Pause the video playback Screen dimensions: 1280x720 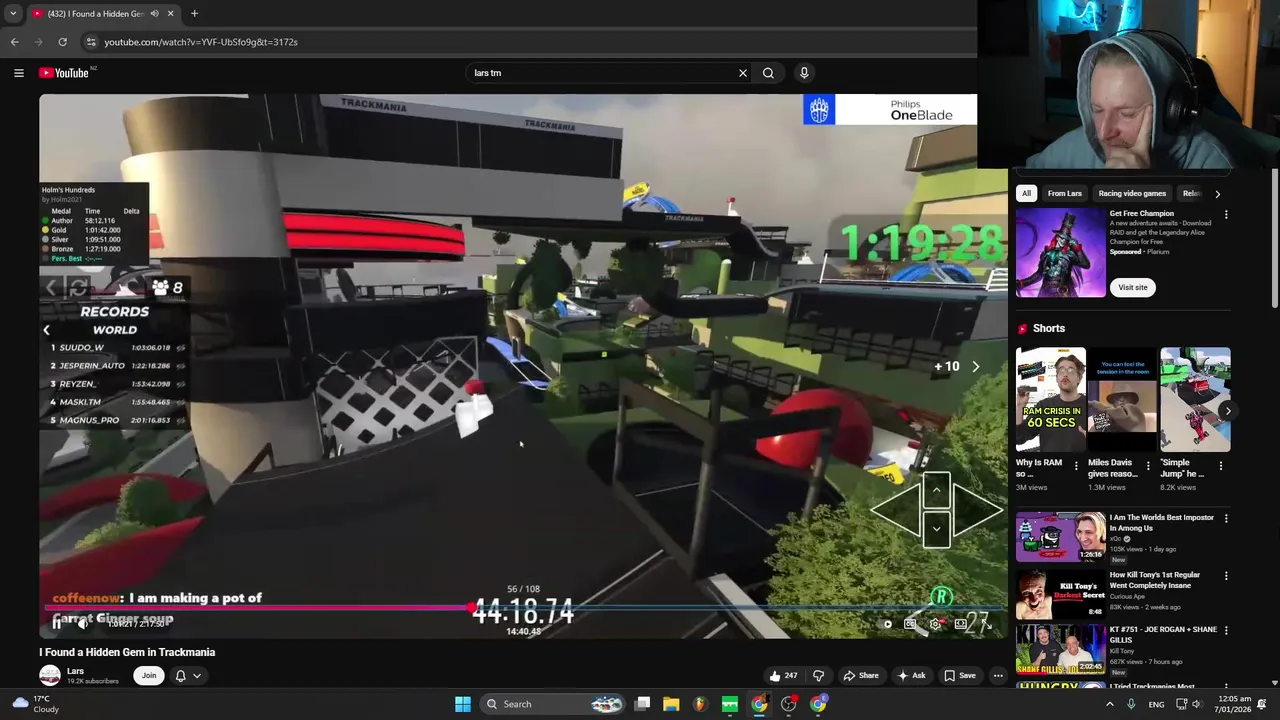pyautogui.click(x=57, y=623)
